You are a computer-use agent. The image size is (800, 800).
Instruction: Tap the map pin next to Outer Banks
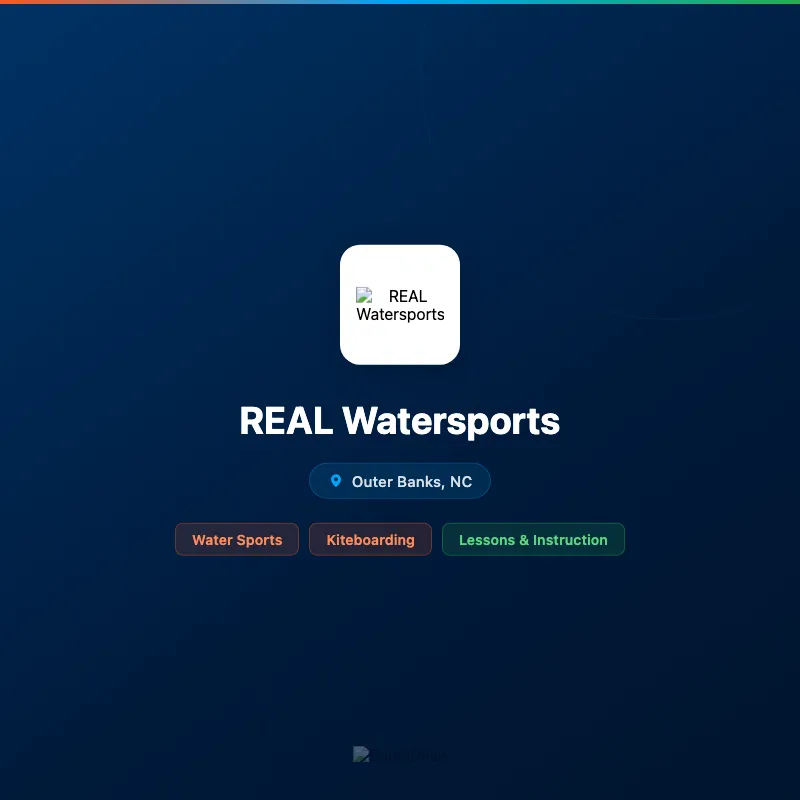335,480
